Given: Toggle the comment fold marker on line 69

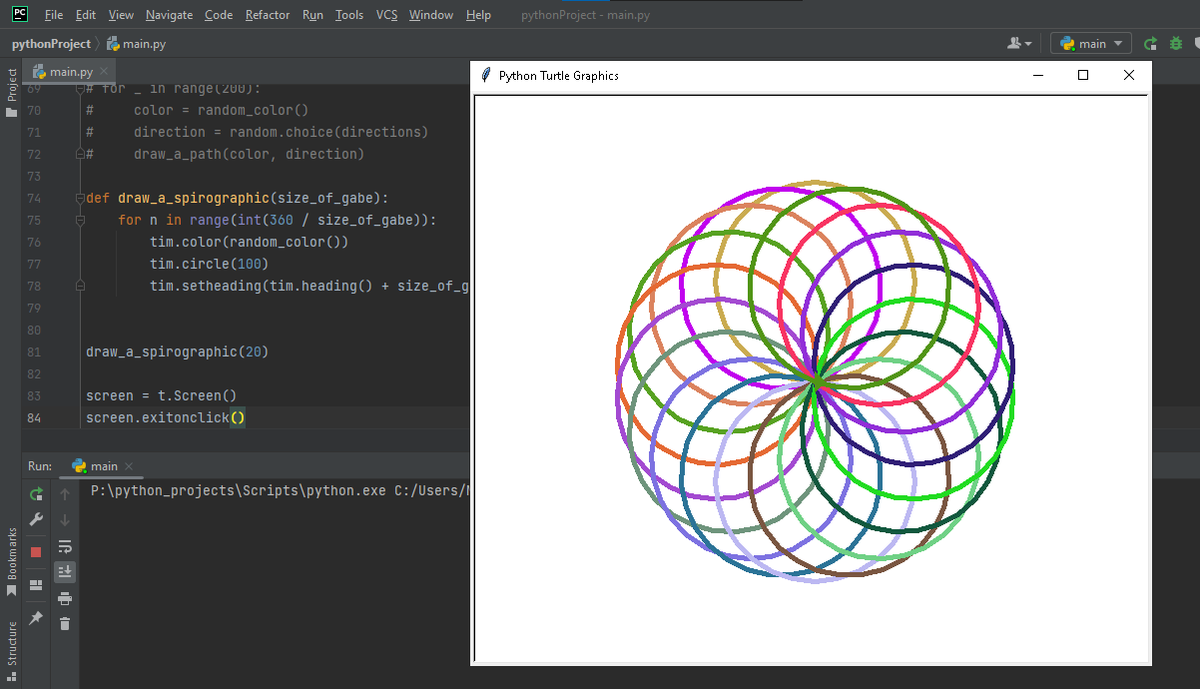Looking at the screenshot, I should [79, 88].
